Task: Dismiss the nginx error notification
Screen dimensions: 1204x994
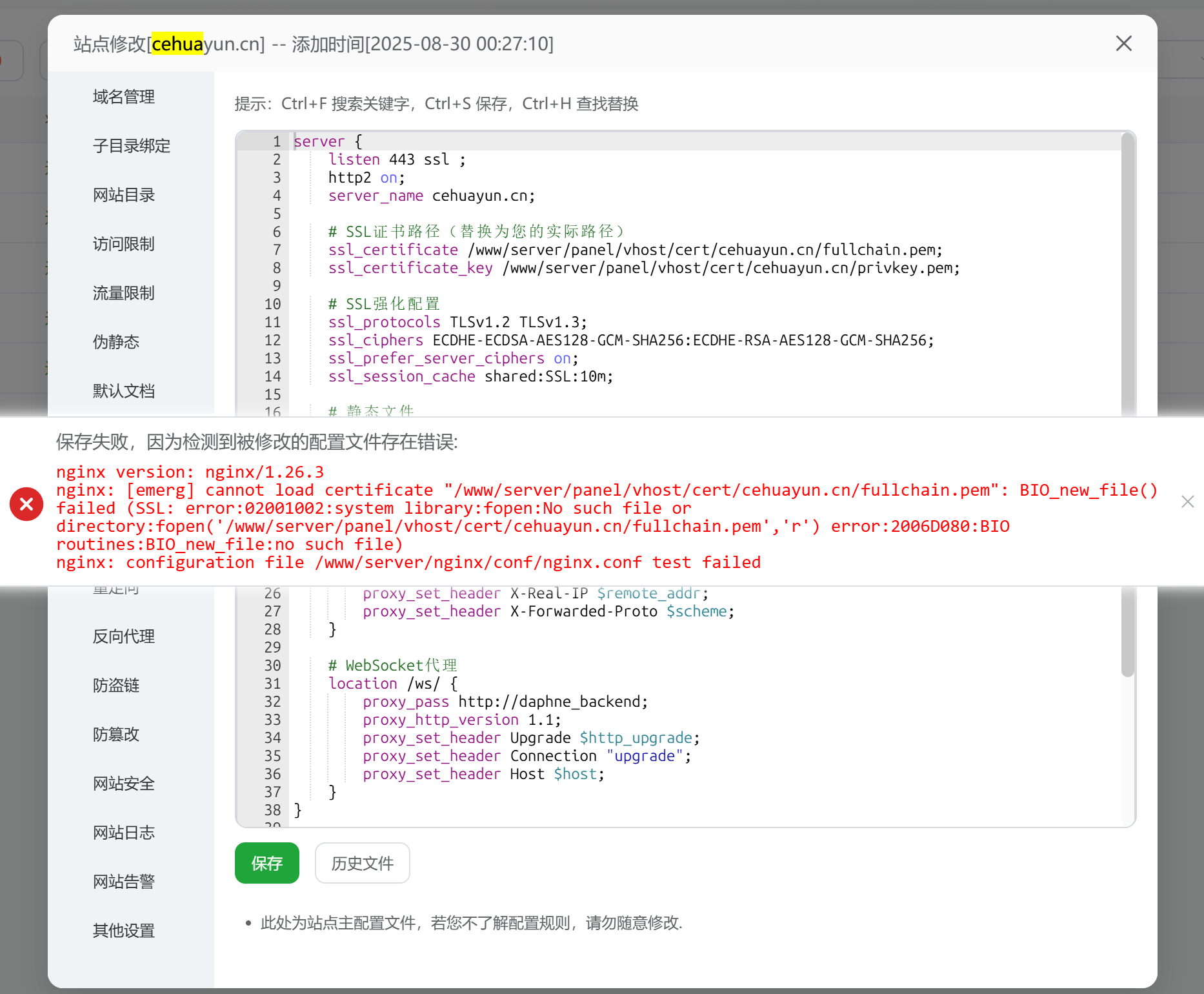Action: [x=1187, y=502]
